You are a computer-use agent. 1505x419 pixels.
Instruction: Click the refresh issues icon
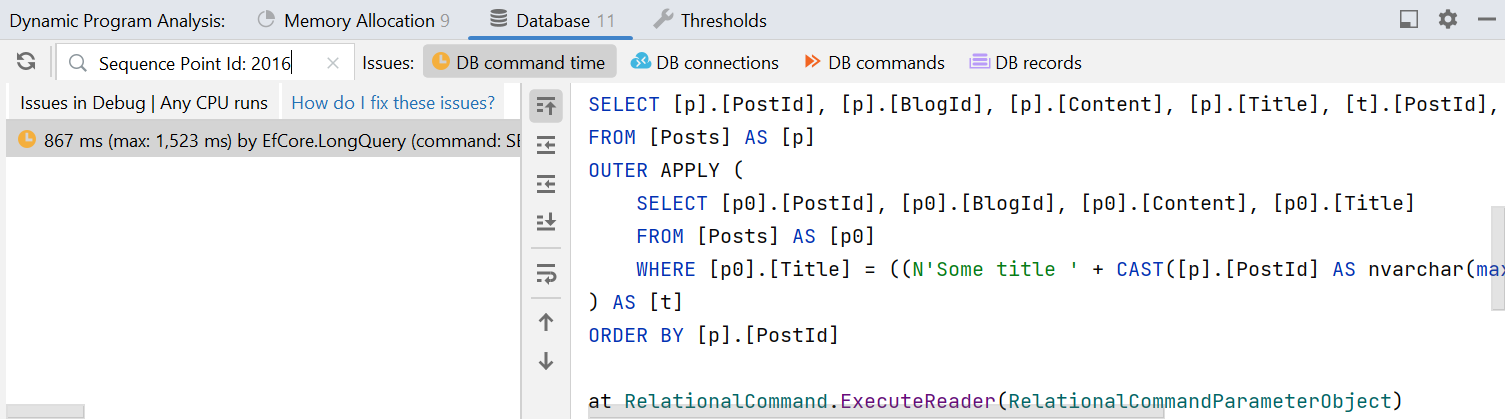[26, 62]
